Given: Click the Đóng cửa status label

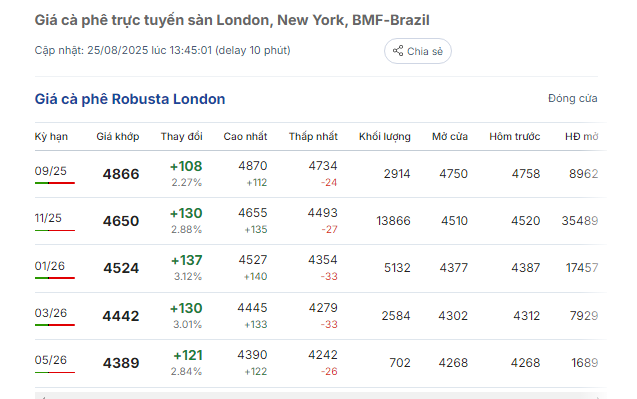Looking at the screenshot, I should pos(573,98).
